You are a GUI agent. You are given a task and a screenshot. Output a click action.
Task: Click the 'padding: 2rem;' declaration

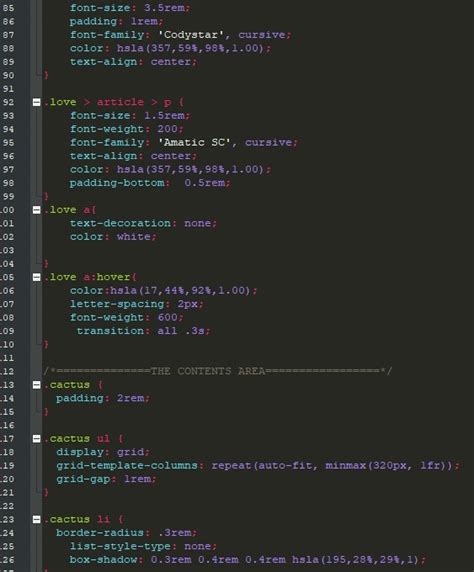pyautogui.click(x=103, y=398)
